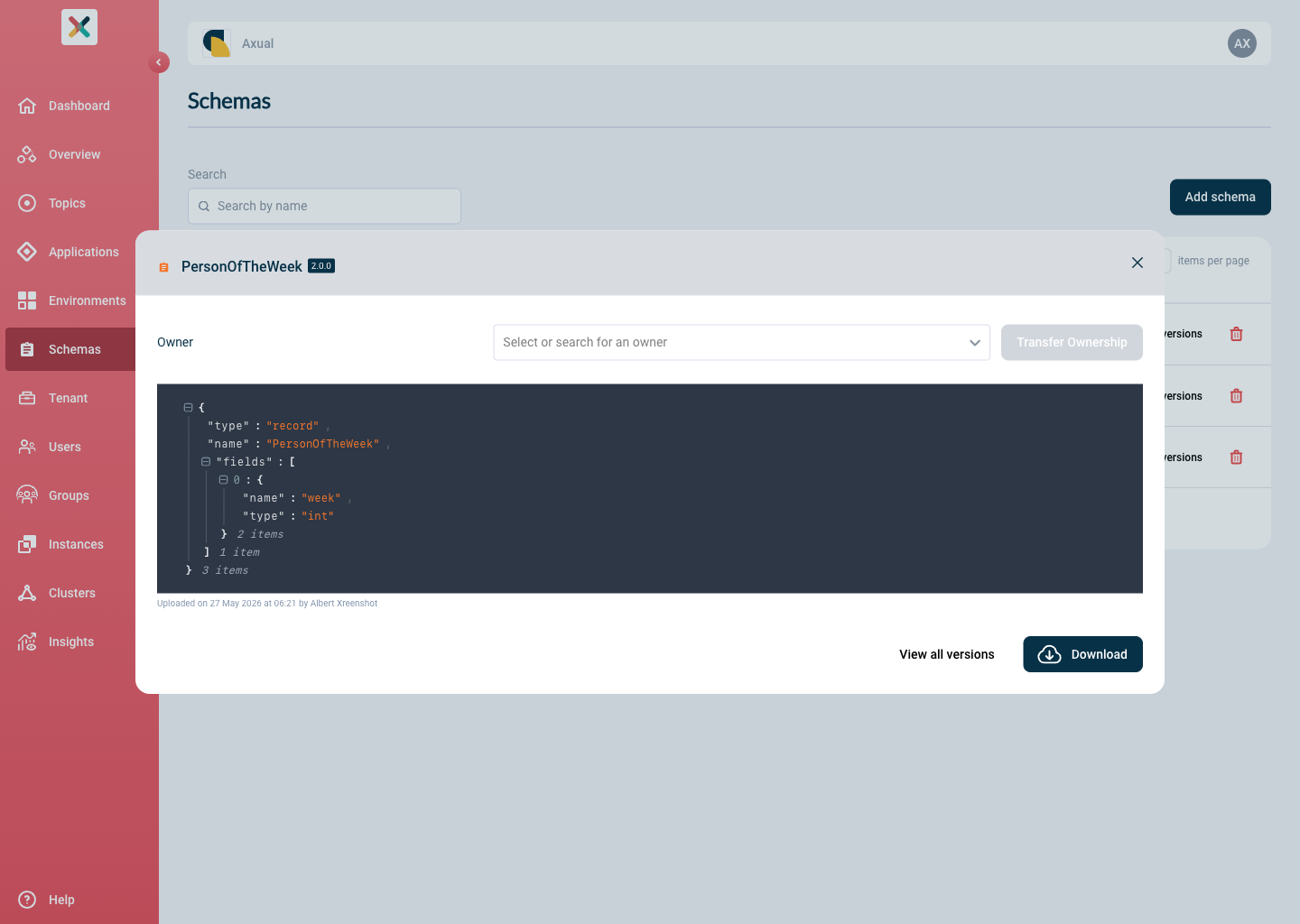Screen dimensions: 1300x924
Task: Open Topics page
Action: tap(67, 203)
